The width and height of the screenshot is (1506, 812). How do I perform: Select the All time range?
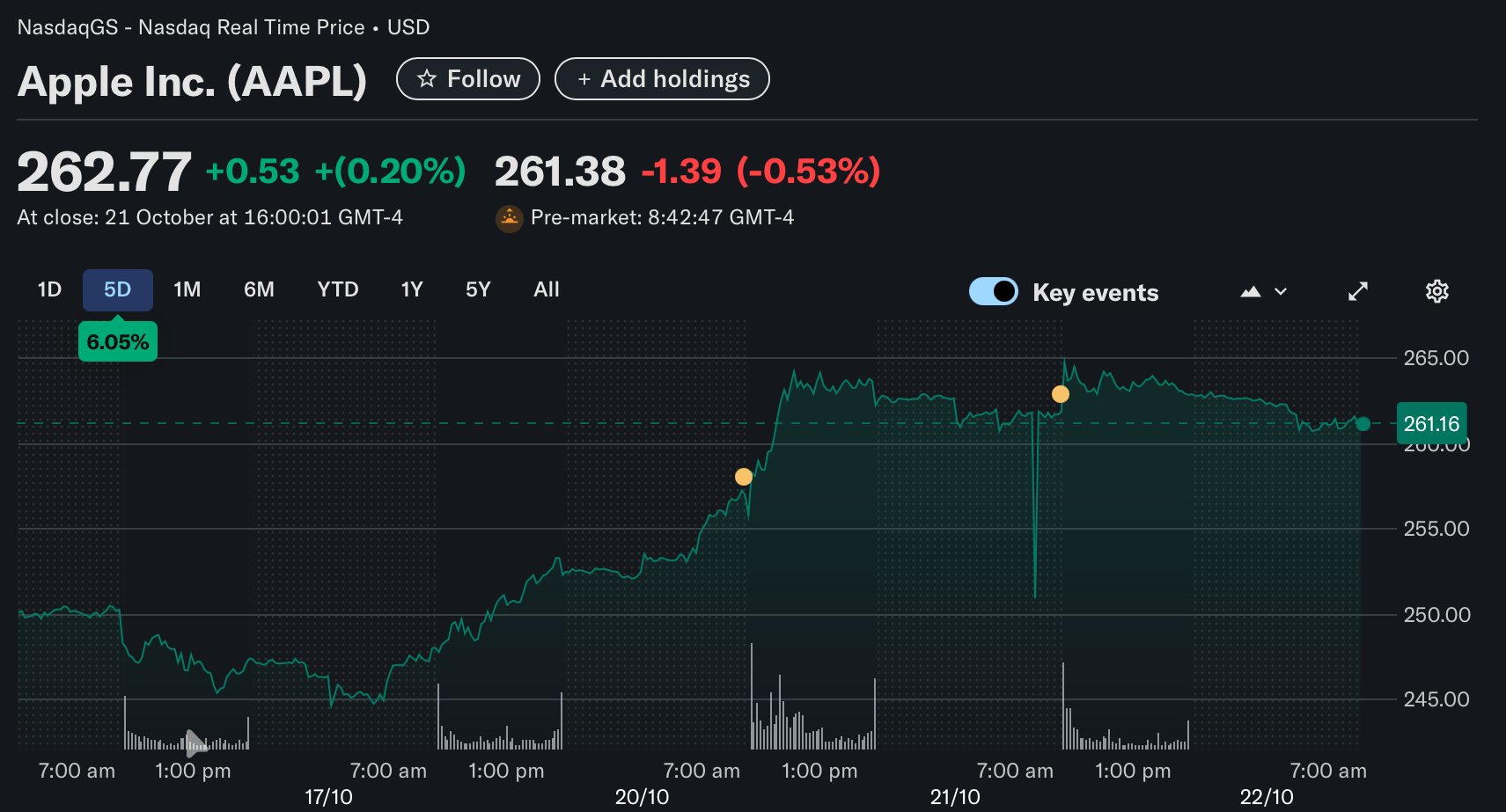pyautogui.click(x=546, y=289)
